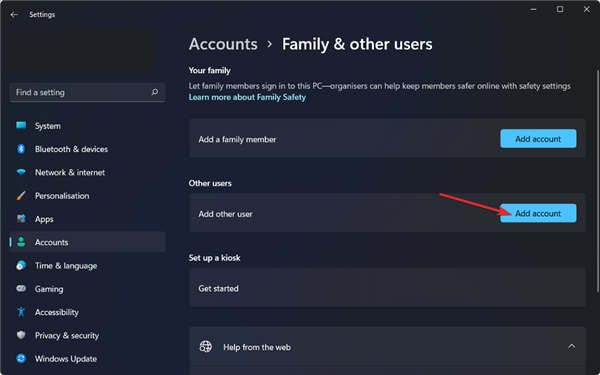Open Network & internet wifi icon

tap(21, 172)
